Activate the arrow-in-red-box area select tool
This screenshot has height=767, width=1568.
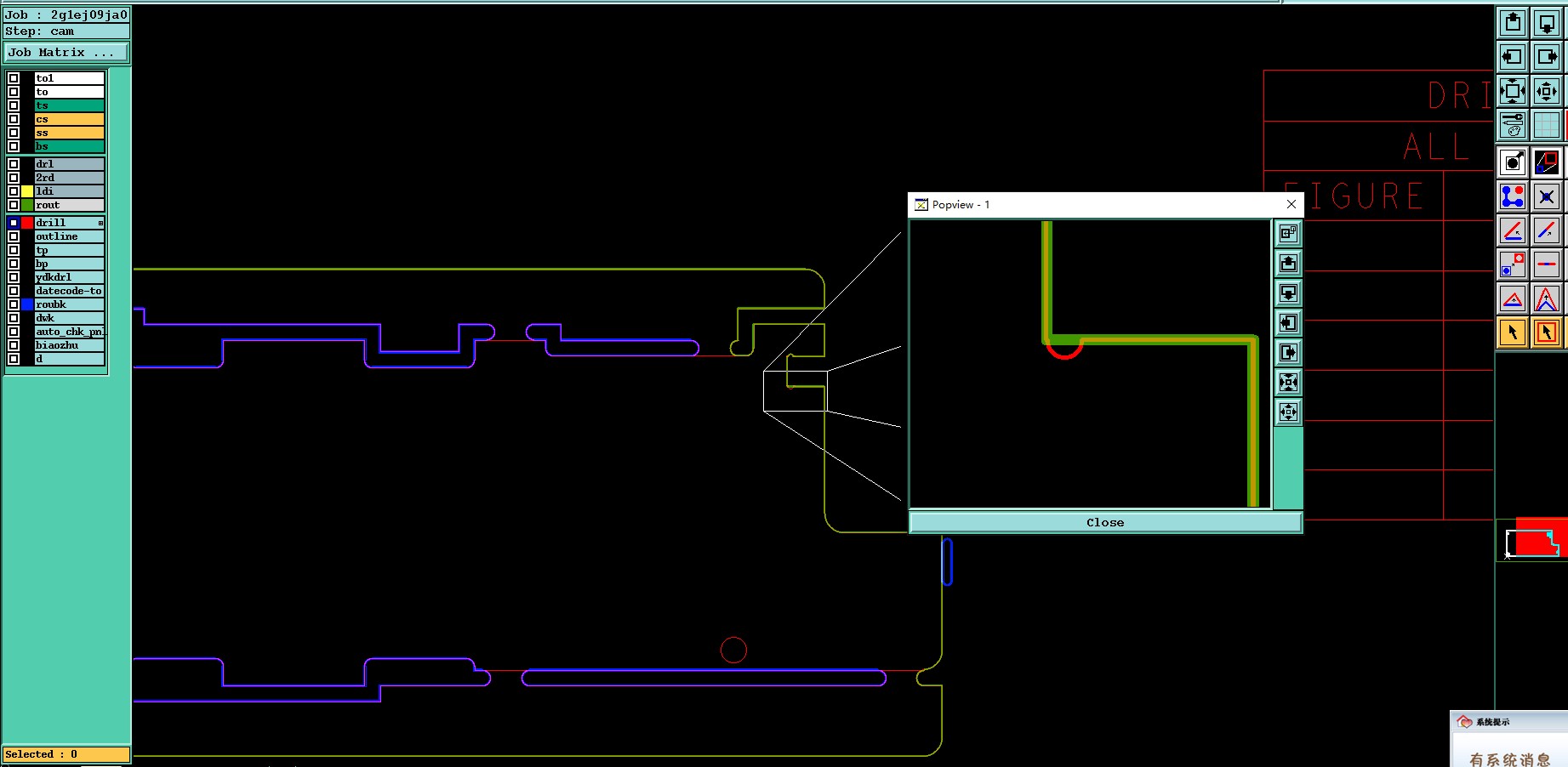(1547, 332)
